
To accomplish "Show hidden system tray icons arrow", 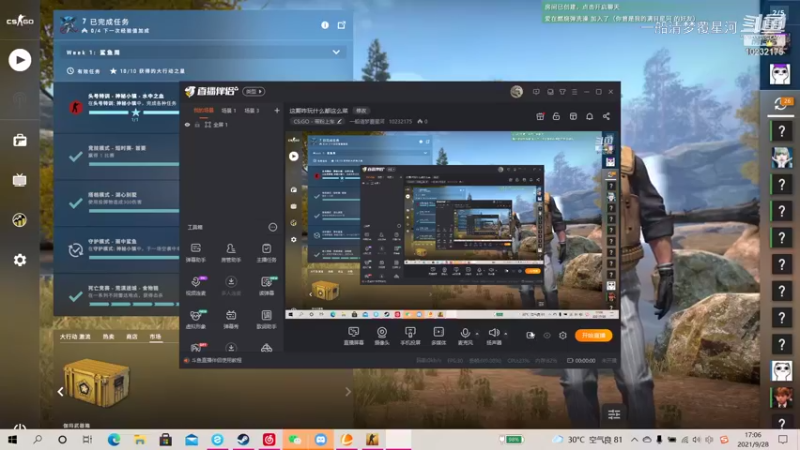I will click(x=634, y=439).
